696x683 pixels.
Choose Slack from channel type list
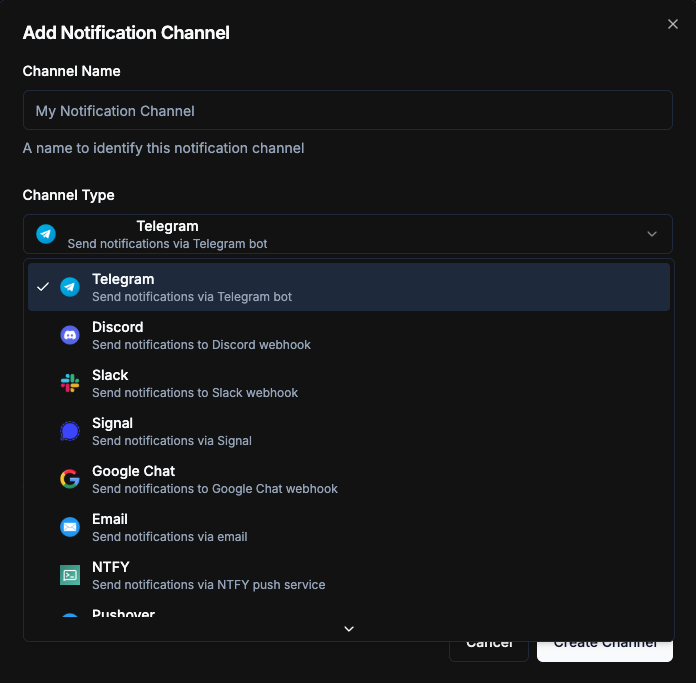coord(195,384)
